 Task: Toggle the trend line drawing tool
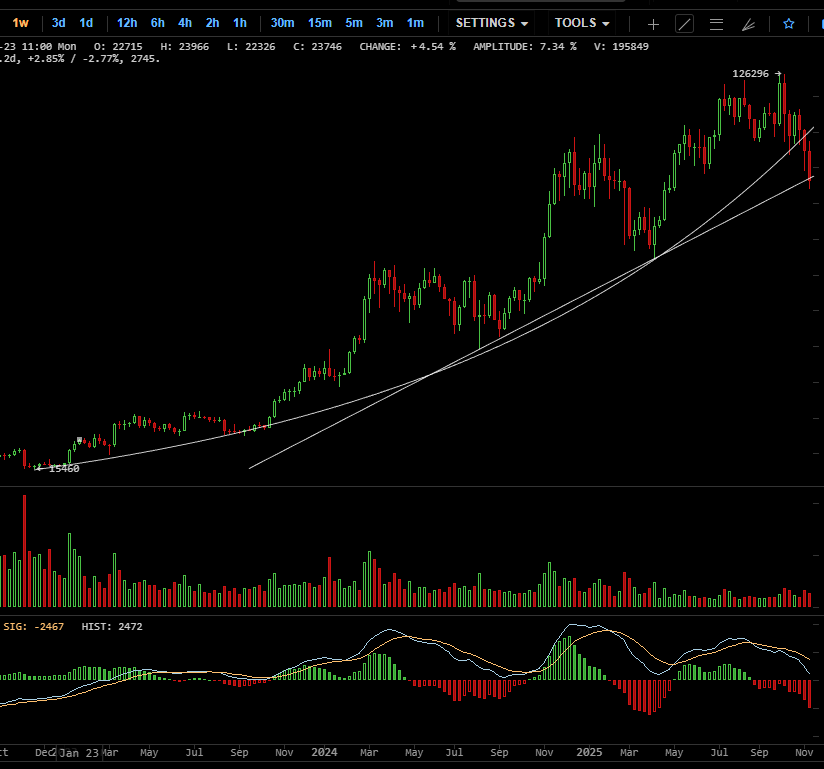pyautogui.click(x=684, y=23)
